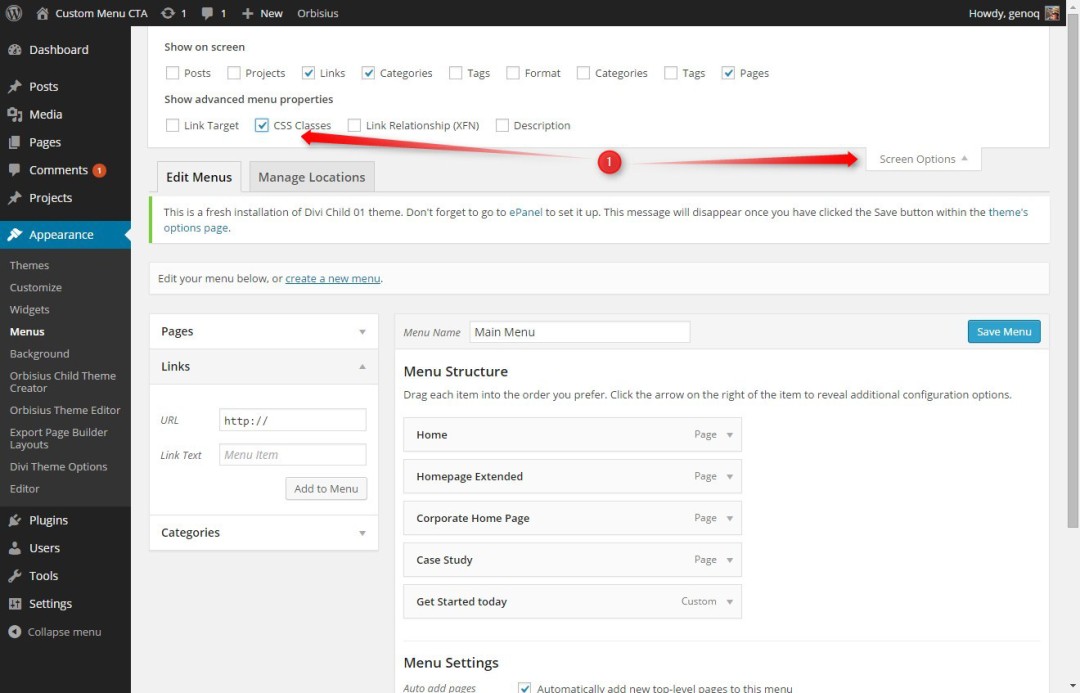Open the Settings sidebar icon
The image size is (1080, 693).
[x=17, y=603]
